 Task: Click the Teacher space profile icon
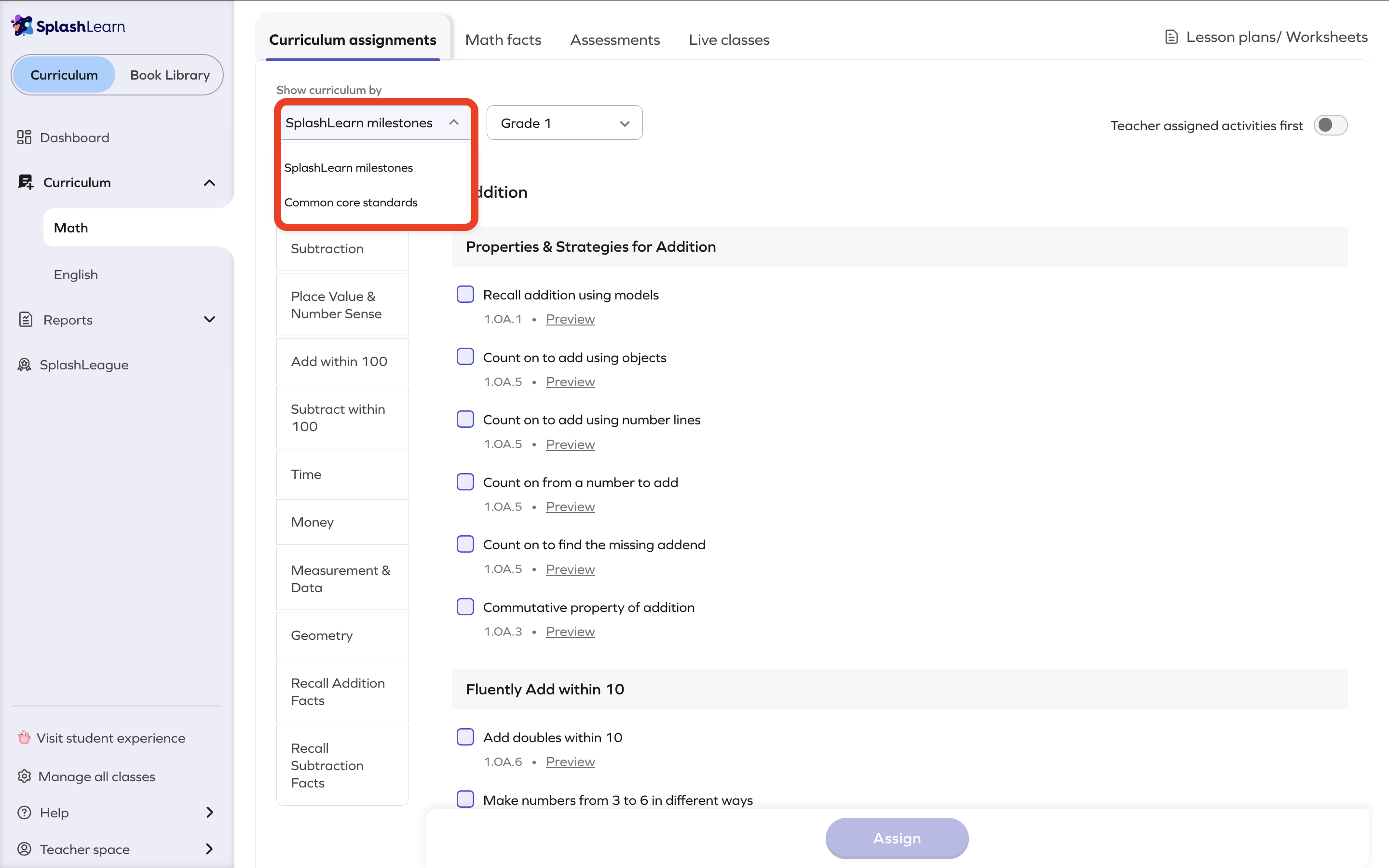click(x=24, y=849)
